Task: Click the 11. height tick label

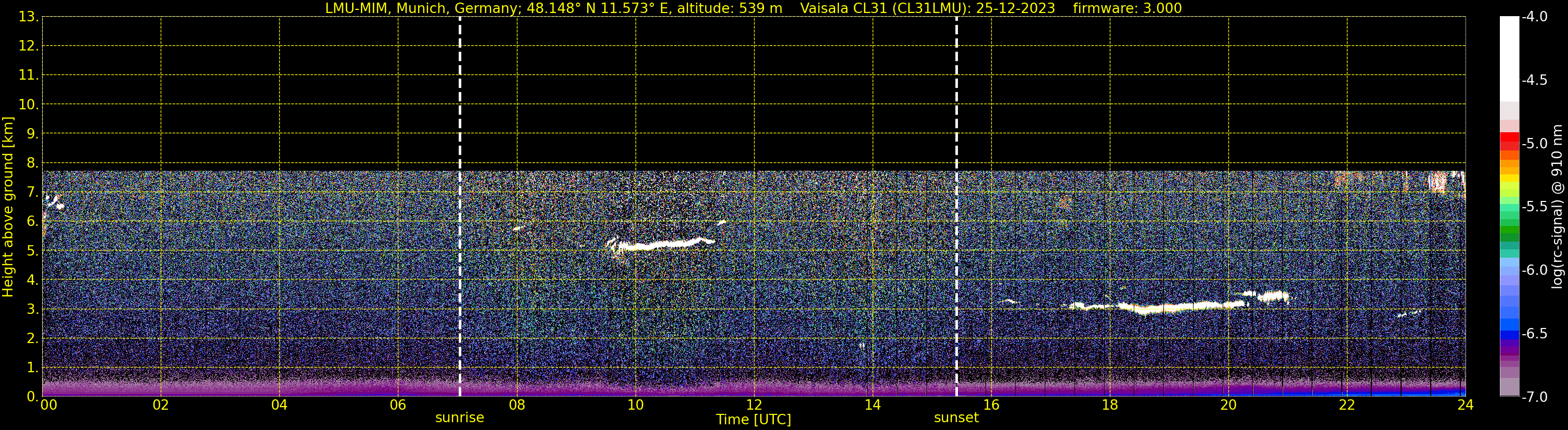Action: pyautogui.click(x=28, y=75)
